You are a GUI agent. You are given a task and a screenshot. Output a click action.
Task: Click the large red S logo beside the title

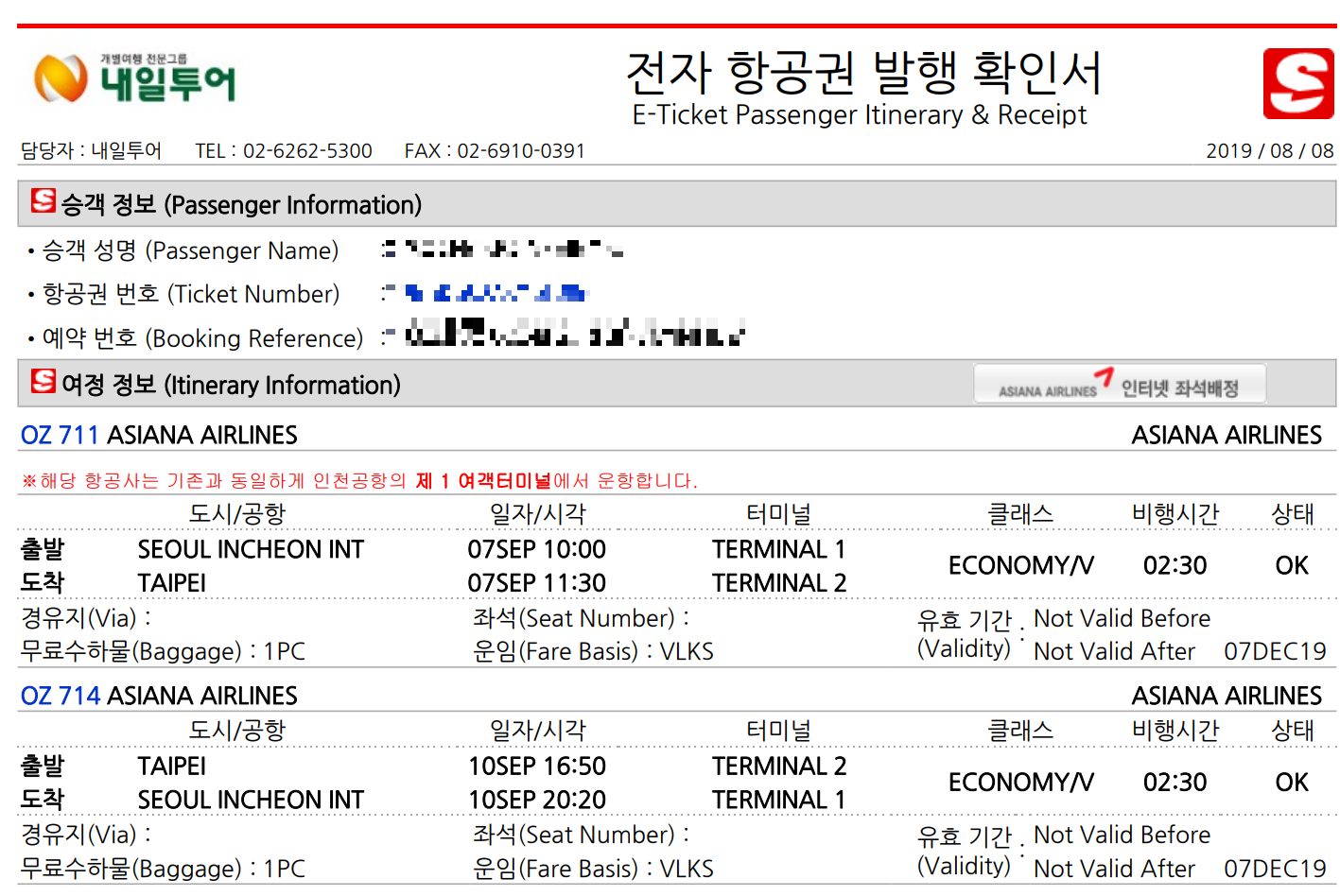click(x=1297, y=83)
